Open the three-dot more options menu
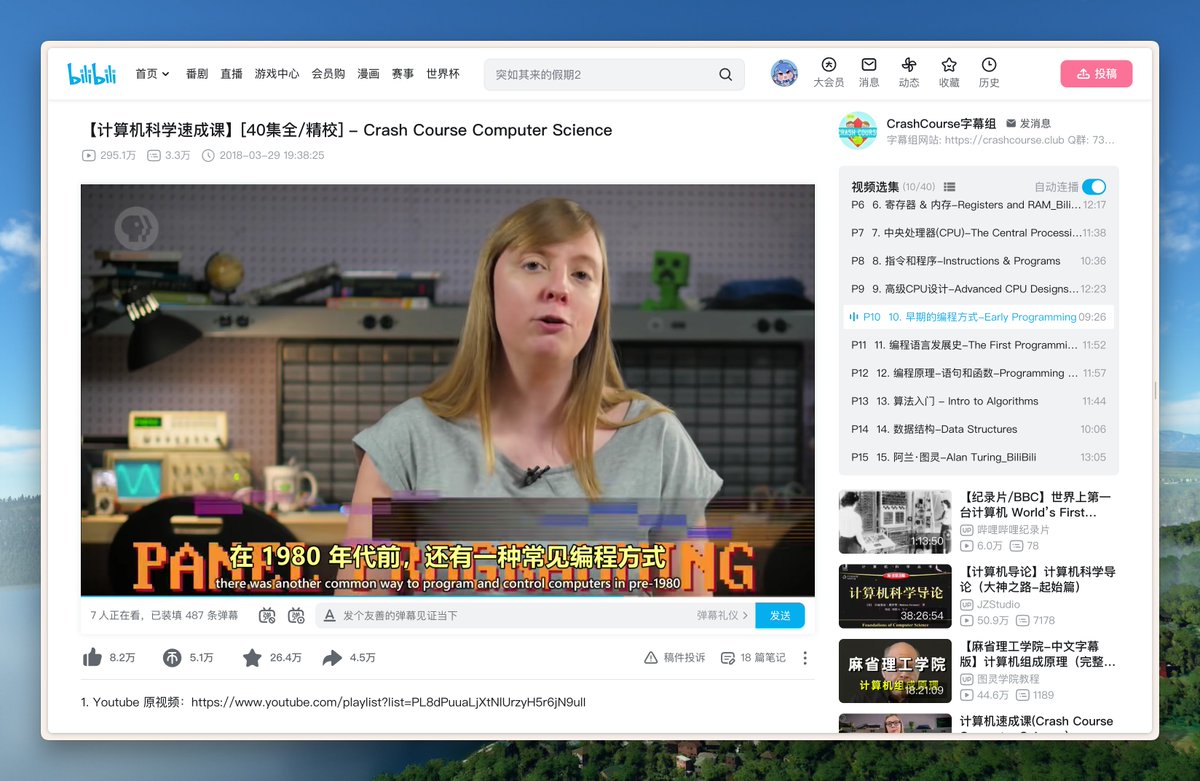This screenshot has width=1200, height=781. (x=805, y=657)
